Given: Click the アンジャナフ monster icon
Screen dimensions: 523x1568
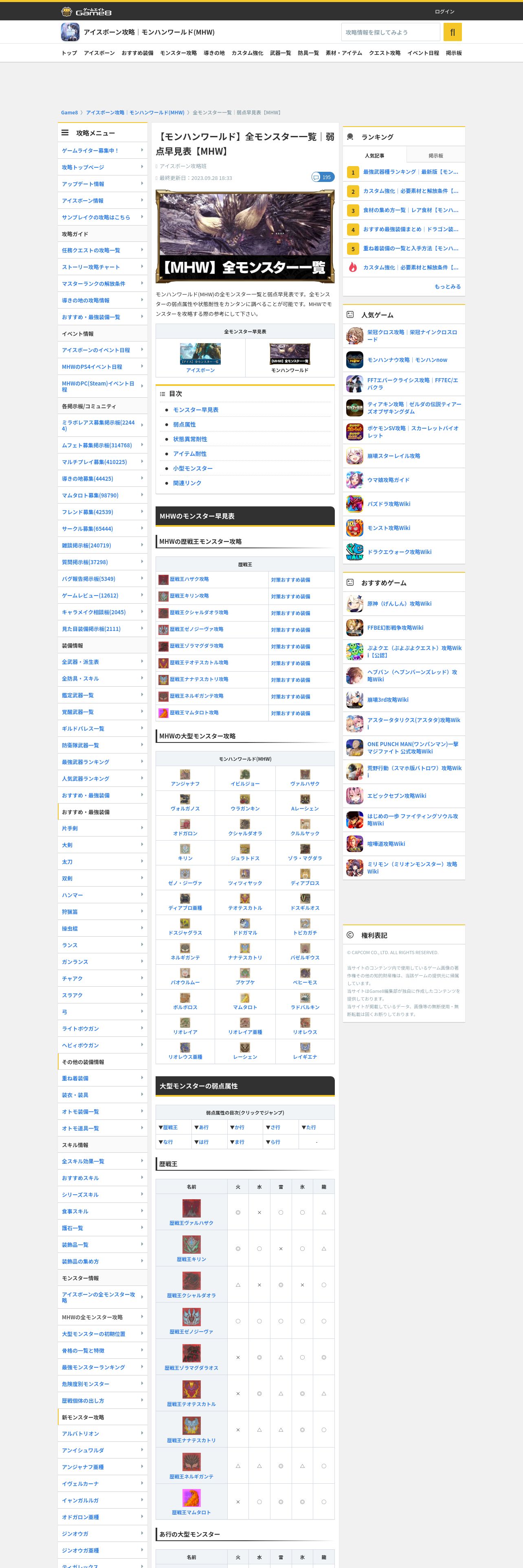Looking at the screenshot, I should 185,774.
